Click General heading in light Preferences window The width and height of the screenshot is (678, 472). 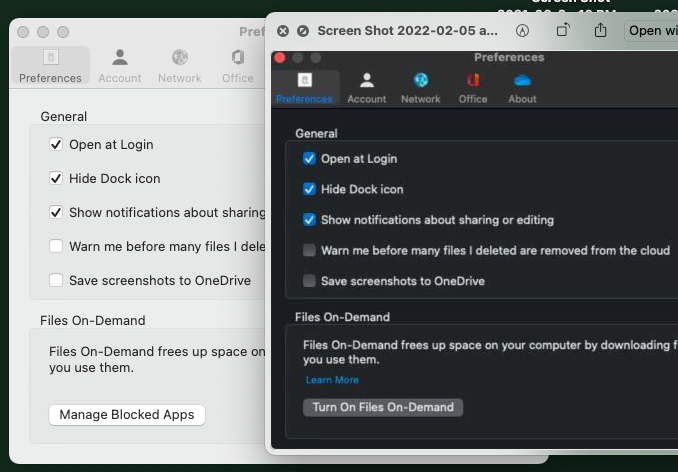[x=64, y=116]
